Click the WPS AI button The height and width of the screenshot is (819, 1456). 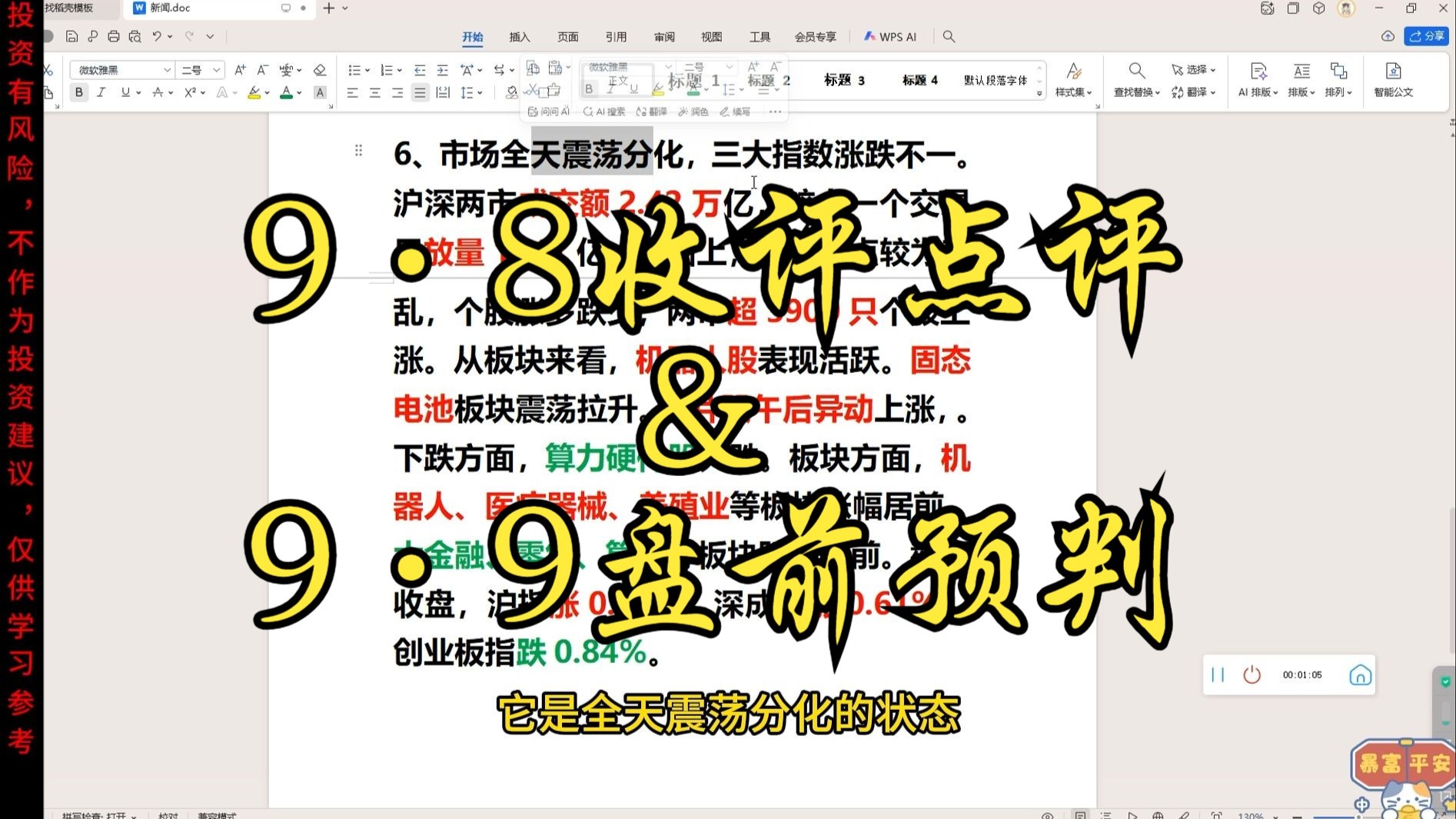890,37
